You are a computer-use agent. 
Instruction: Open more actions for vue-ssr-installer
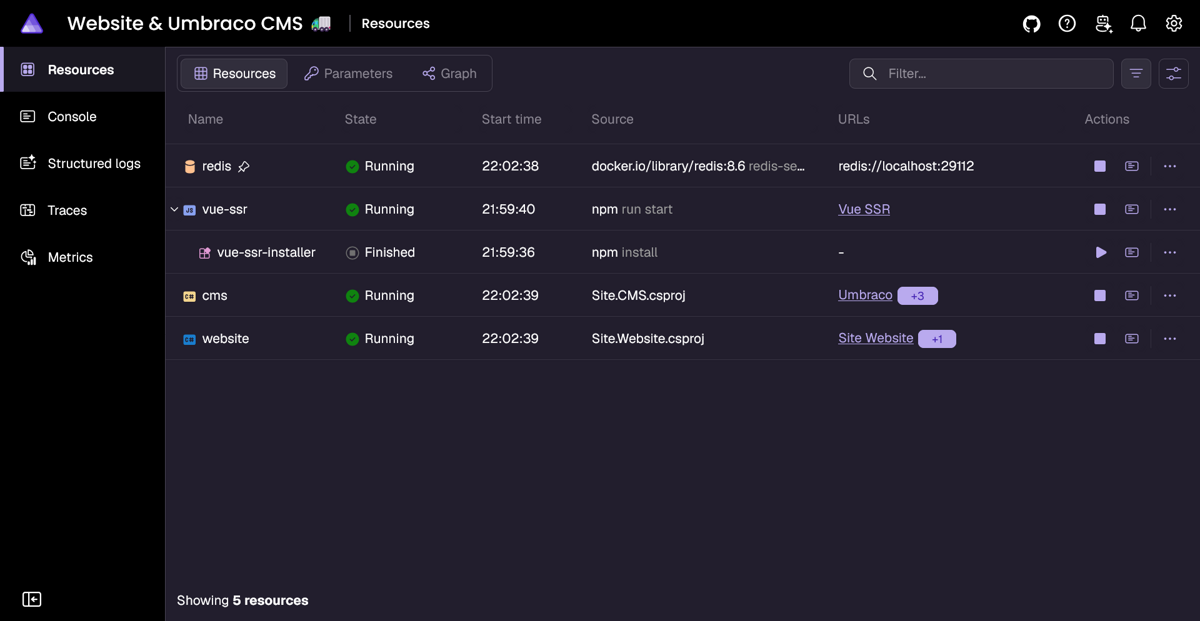click(x=1170, y=252)
